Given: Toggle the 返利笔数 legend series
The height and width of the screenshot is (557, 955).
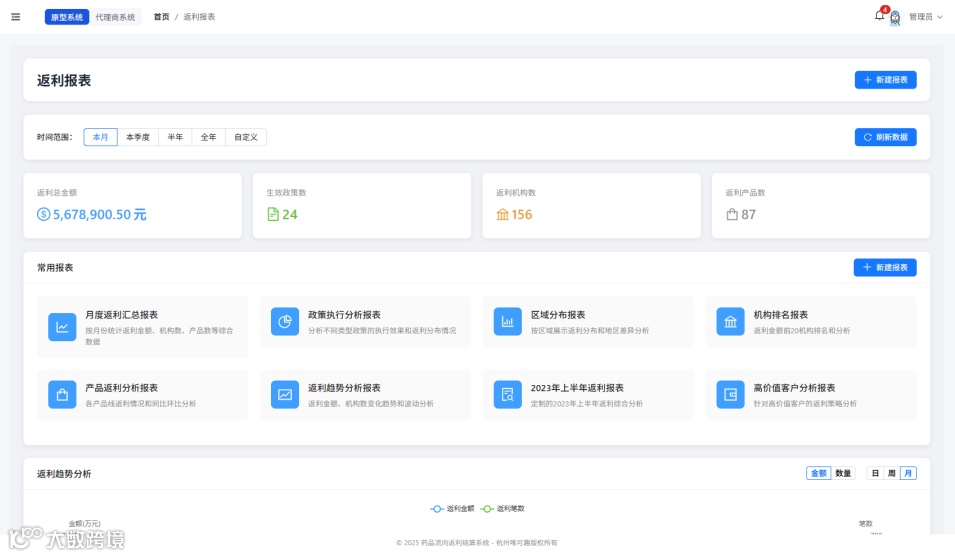Looking at the screenshot, I should coord(502,508).
